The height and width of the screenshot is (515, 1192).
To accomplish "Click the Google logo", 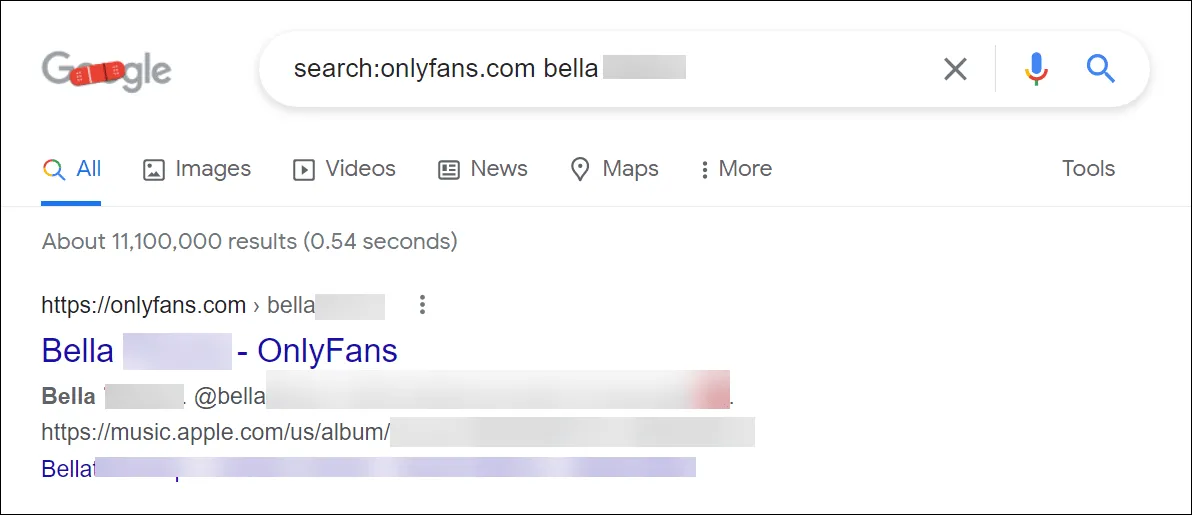I will point(107,70).
